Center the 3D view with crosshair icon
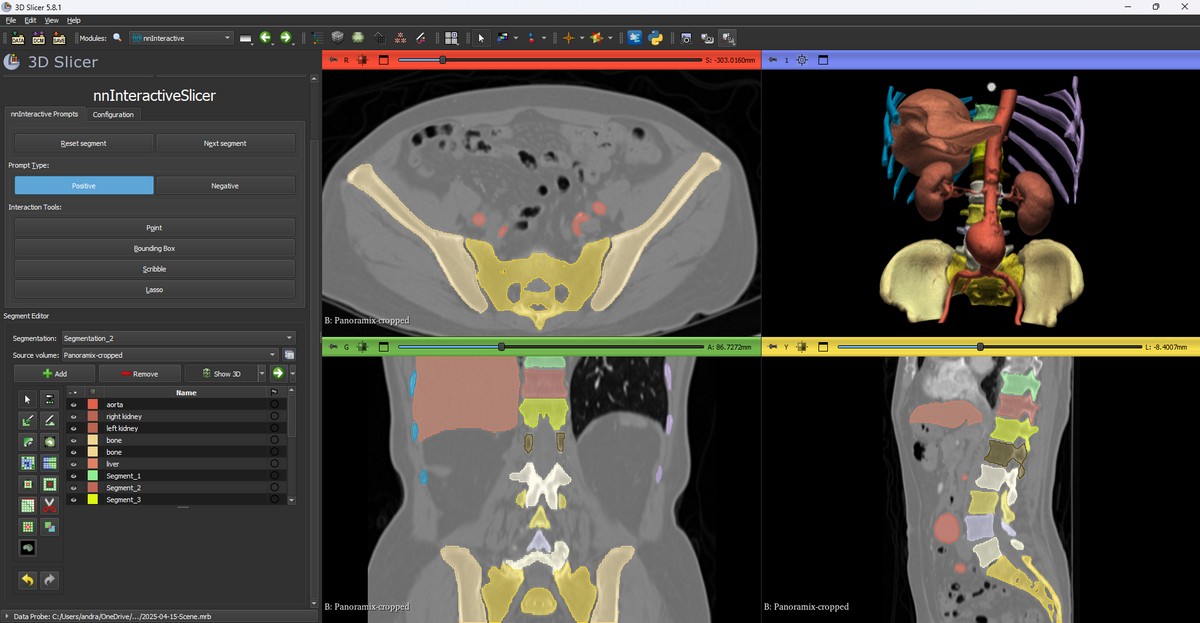 [801, 60]
